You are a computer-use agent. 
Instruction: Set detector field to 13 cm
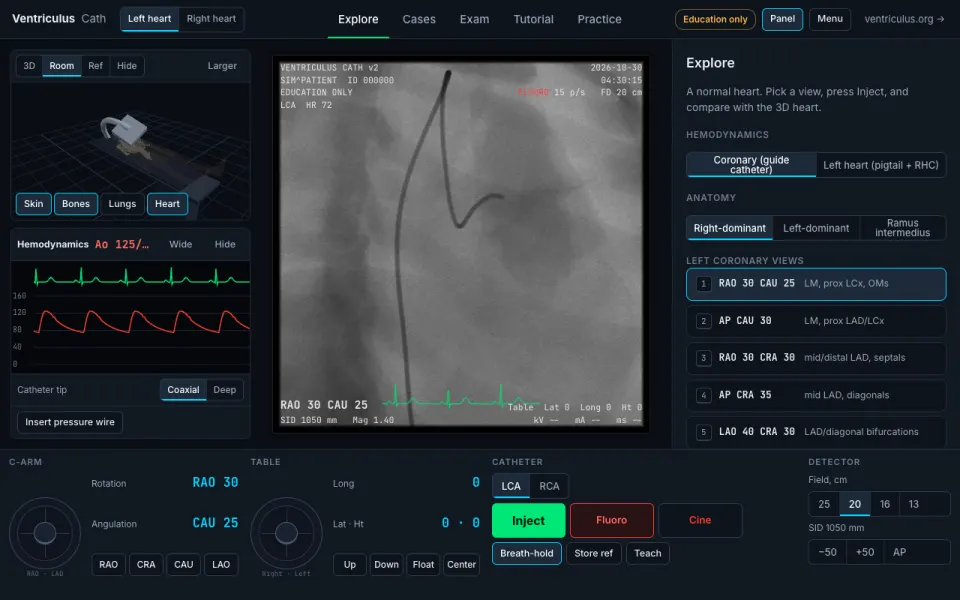[x=913, y=504]
